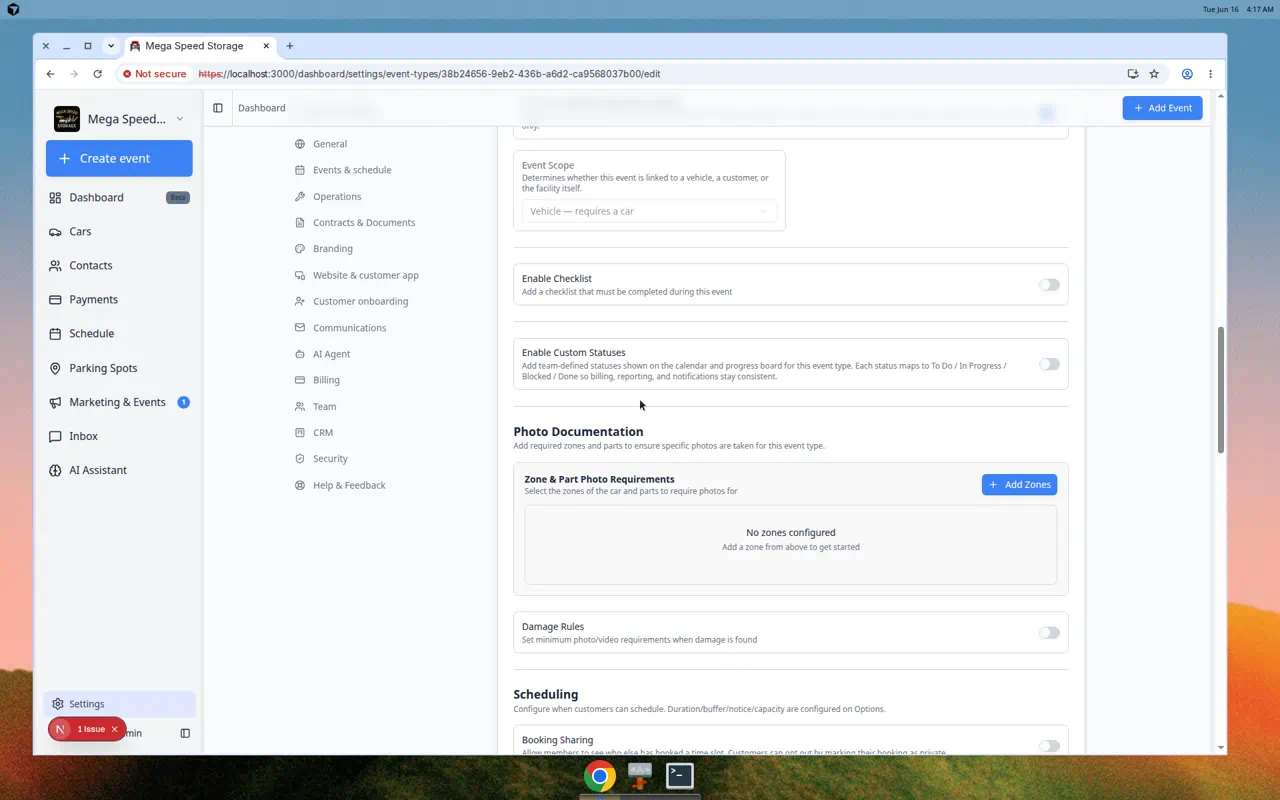Click the Website & customer app icon
The image size is (1280, 800).
click(300, 275)
